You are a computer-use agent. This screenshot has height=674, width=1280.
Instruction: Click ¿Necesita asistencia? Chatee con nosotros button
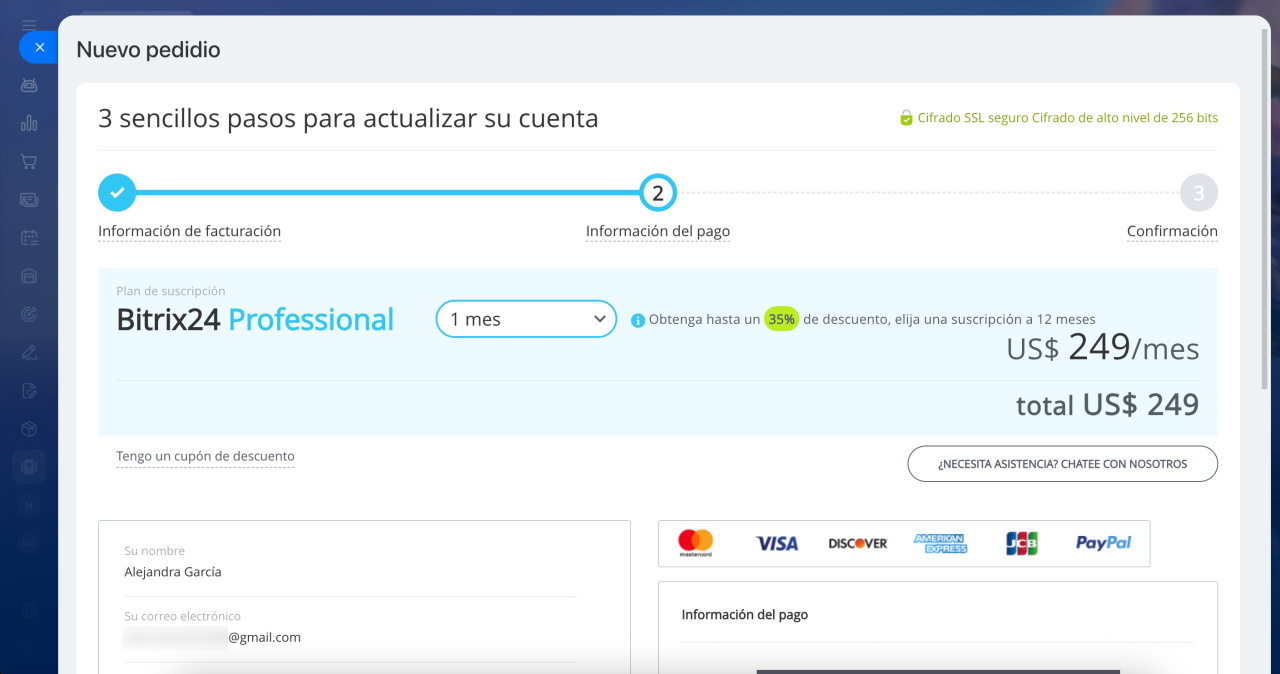[1063, 464]
